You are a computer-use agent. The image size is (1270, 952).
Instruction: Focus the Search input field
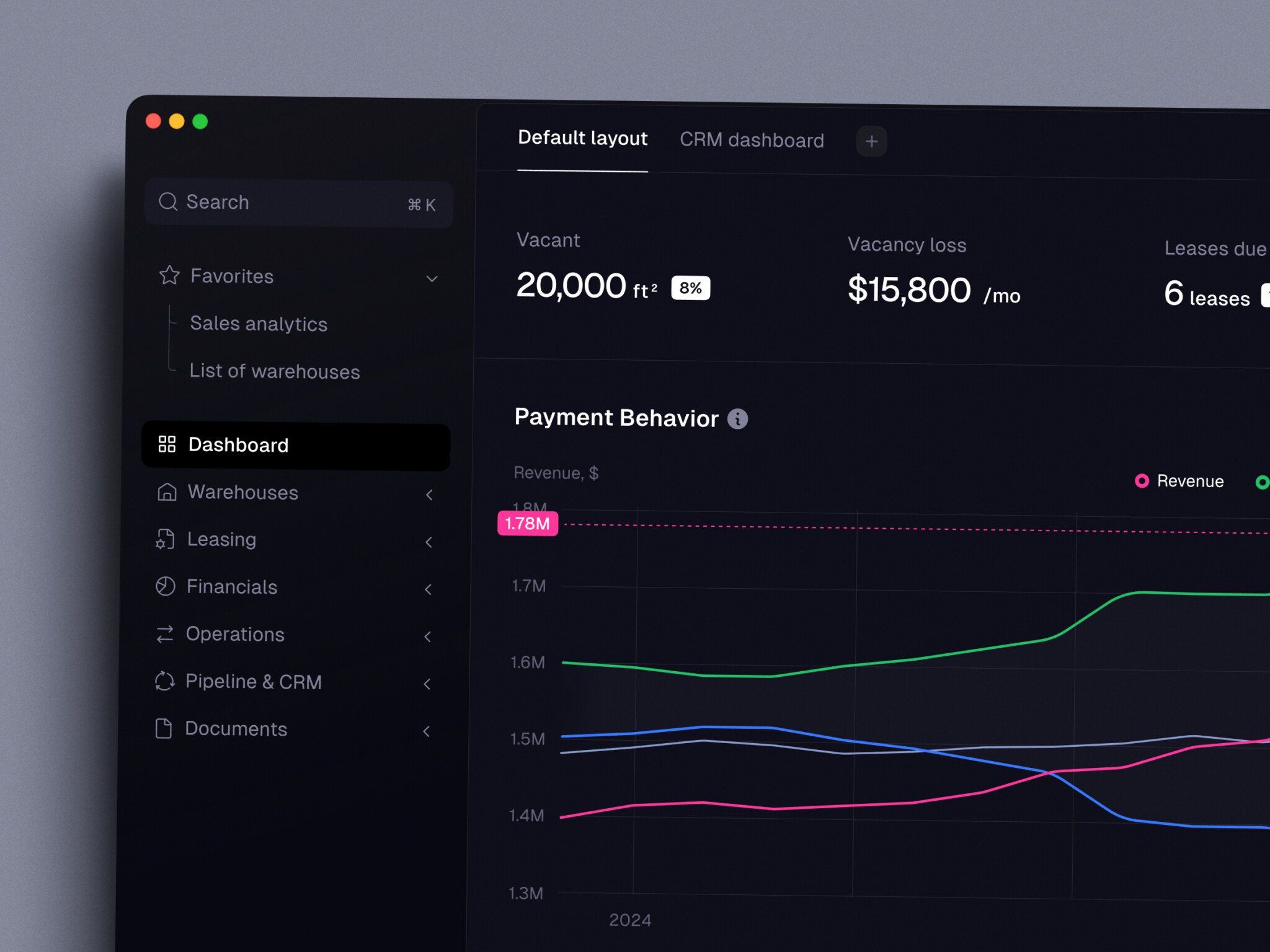299,203
